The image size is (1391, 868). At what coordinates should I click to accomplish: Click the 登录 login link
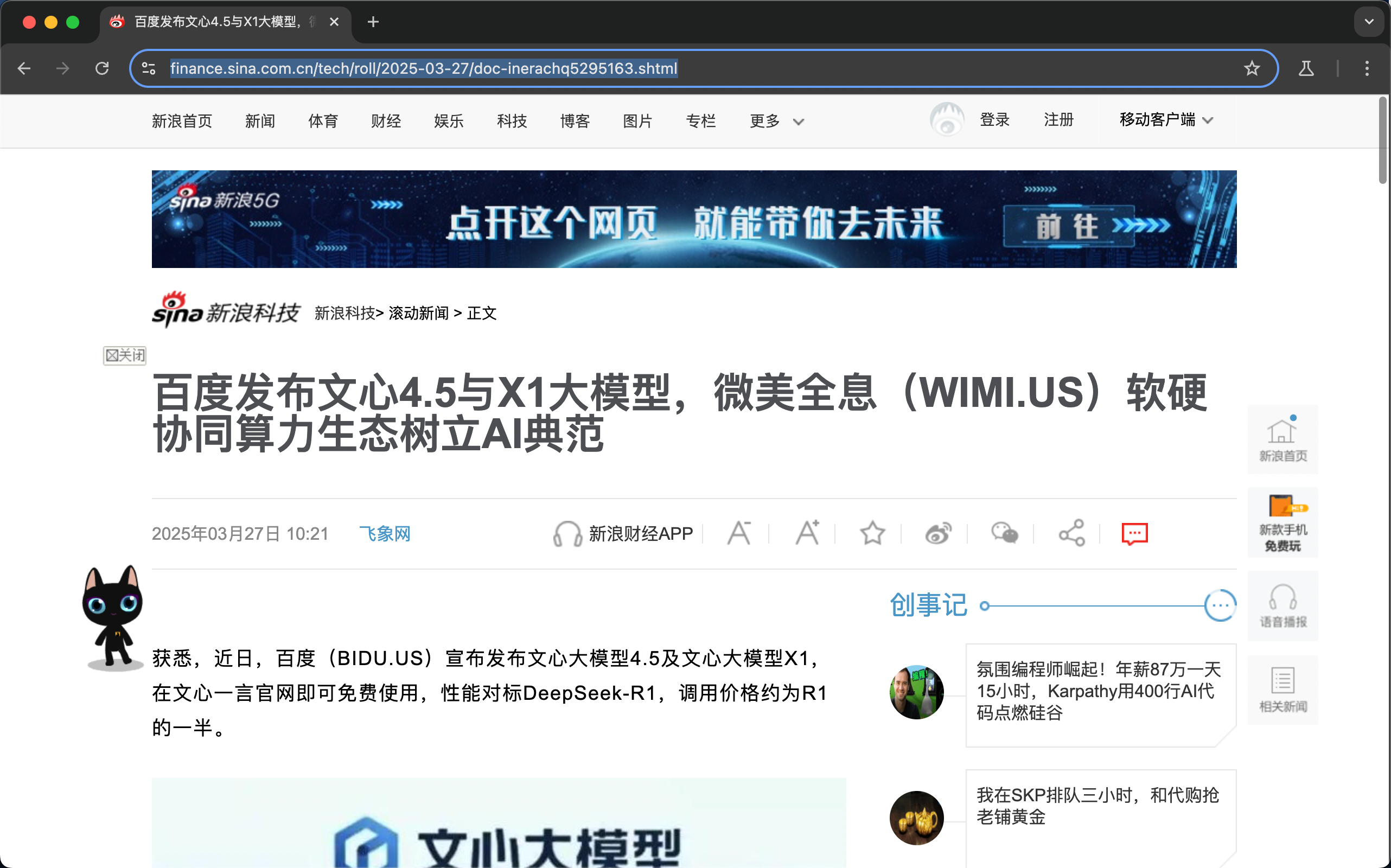994,119
